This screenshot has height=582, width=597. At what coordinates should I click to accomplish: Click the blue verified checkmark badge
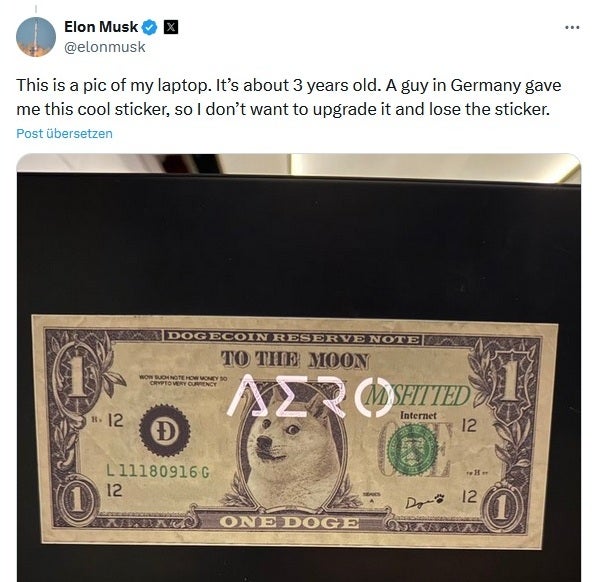pyautogui.click(x=149, y=27)
